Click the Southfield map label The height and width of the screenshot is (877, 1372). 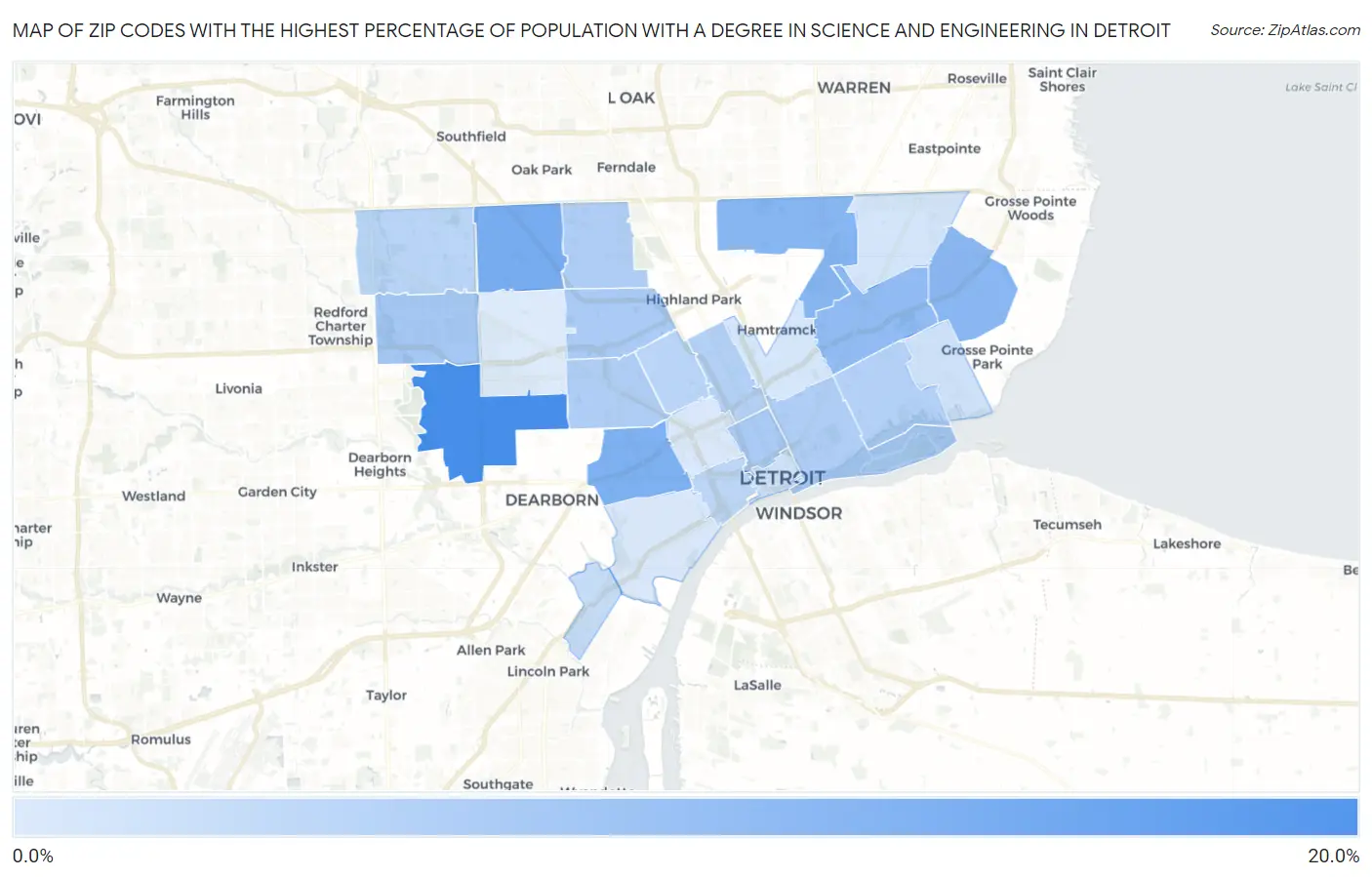pos(471,137)
